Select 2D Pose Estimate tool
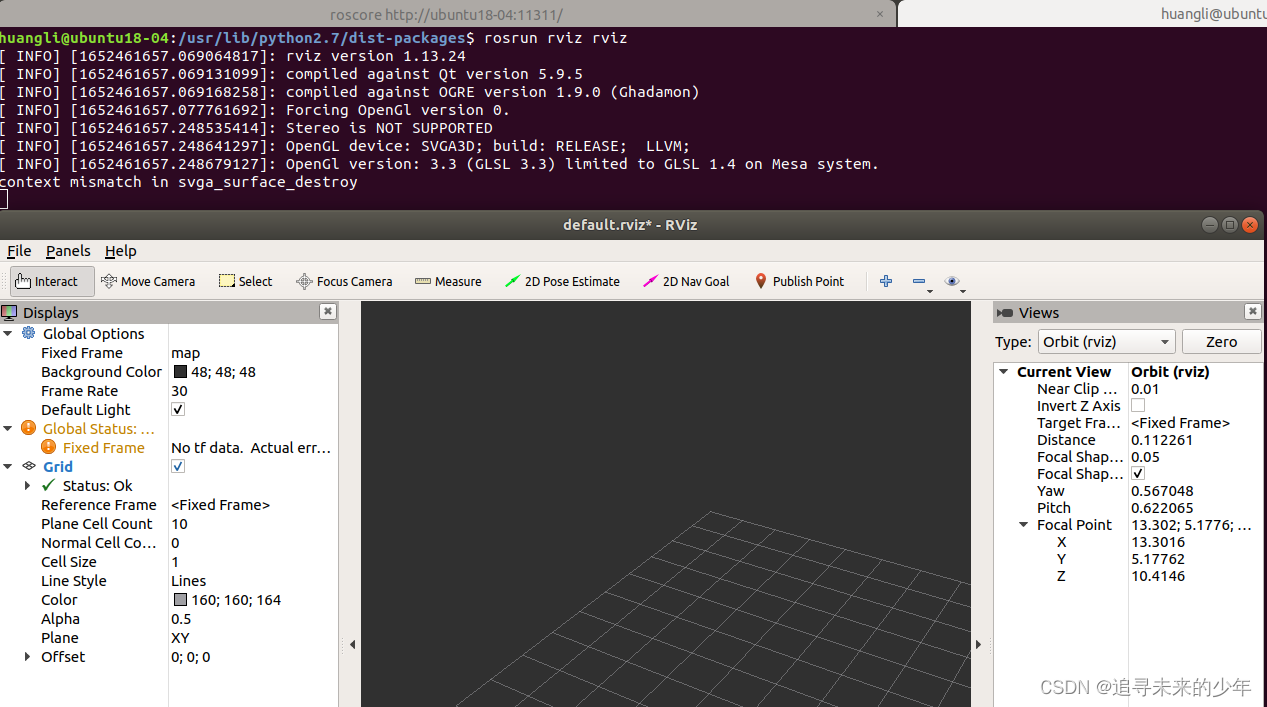 (562, 281)
